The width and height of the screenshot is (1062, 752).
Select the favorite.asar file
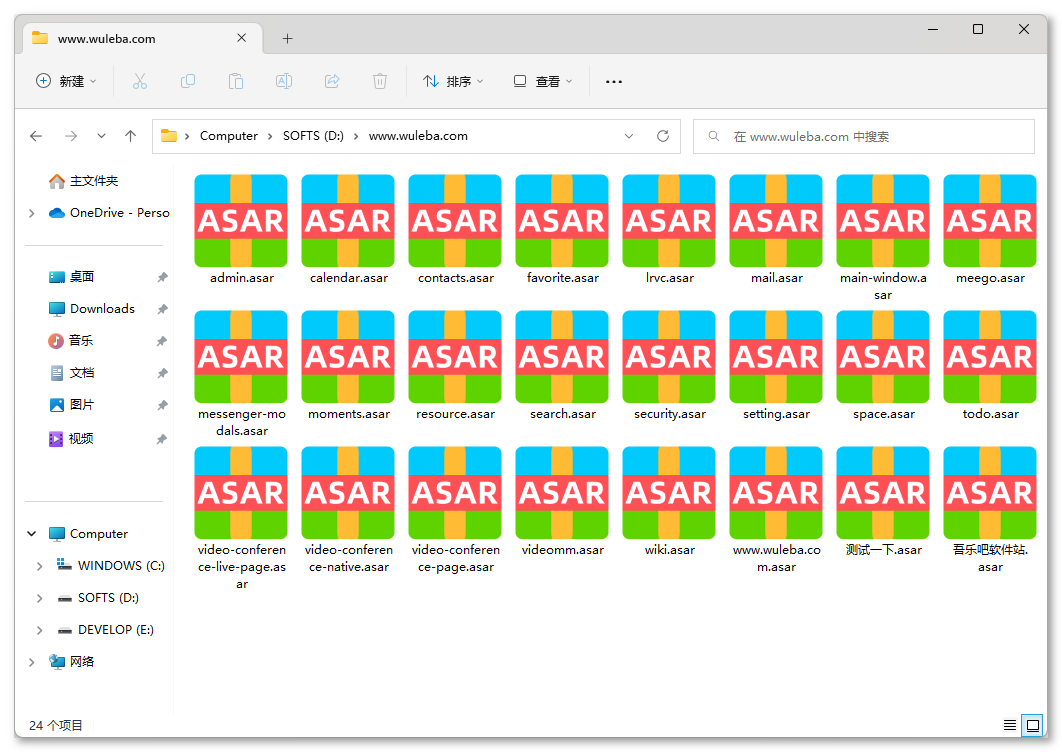[x=562, y=230]
